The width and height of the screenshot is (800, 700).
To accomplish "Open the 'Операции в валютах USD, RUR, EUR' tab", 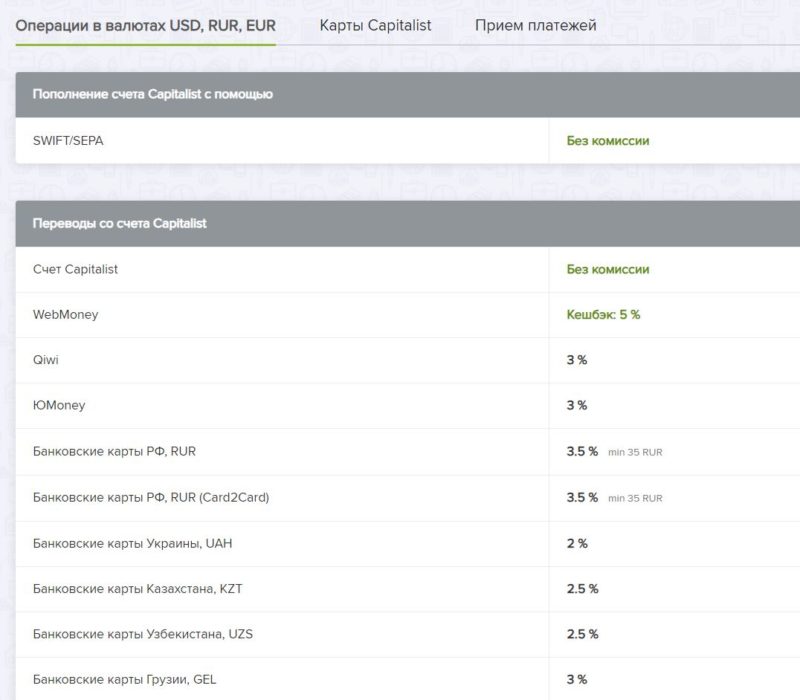I will (x=145, y=26).
